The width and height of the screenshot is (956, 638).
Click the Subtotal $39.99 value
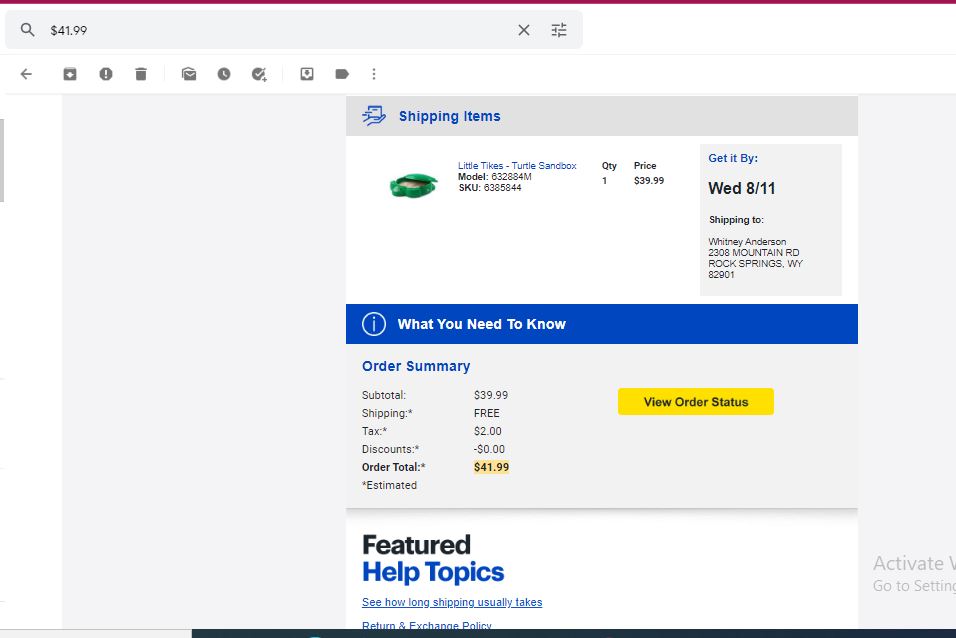click(x=491, y=395)
